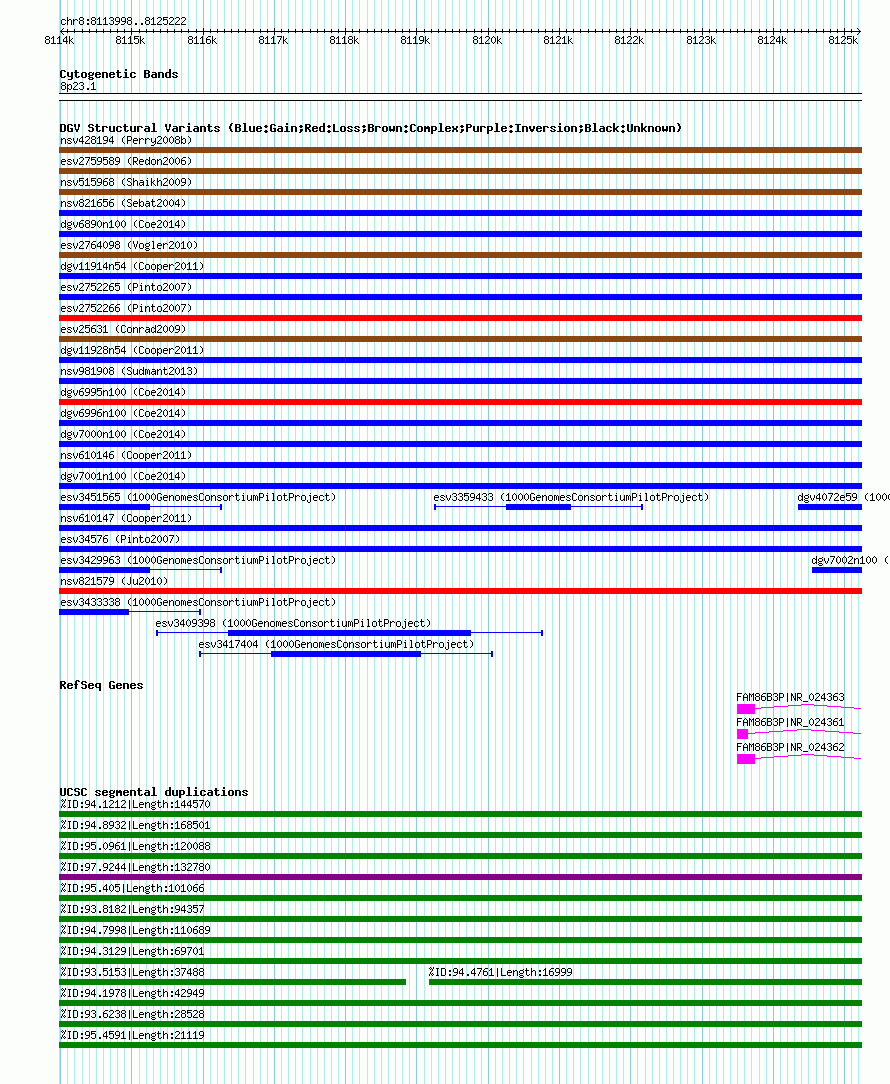Select the RefSeq Genes track title
The width and height of the screenshot is (890, 1084).
tap(102, 685)
